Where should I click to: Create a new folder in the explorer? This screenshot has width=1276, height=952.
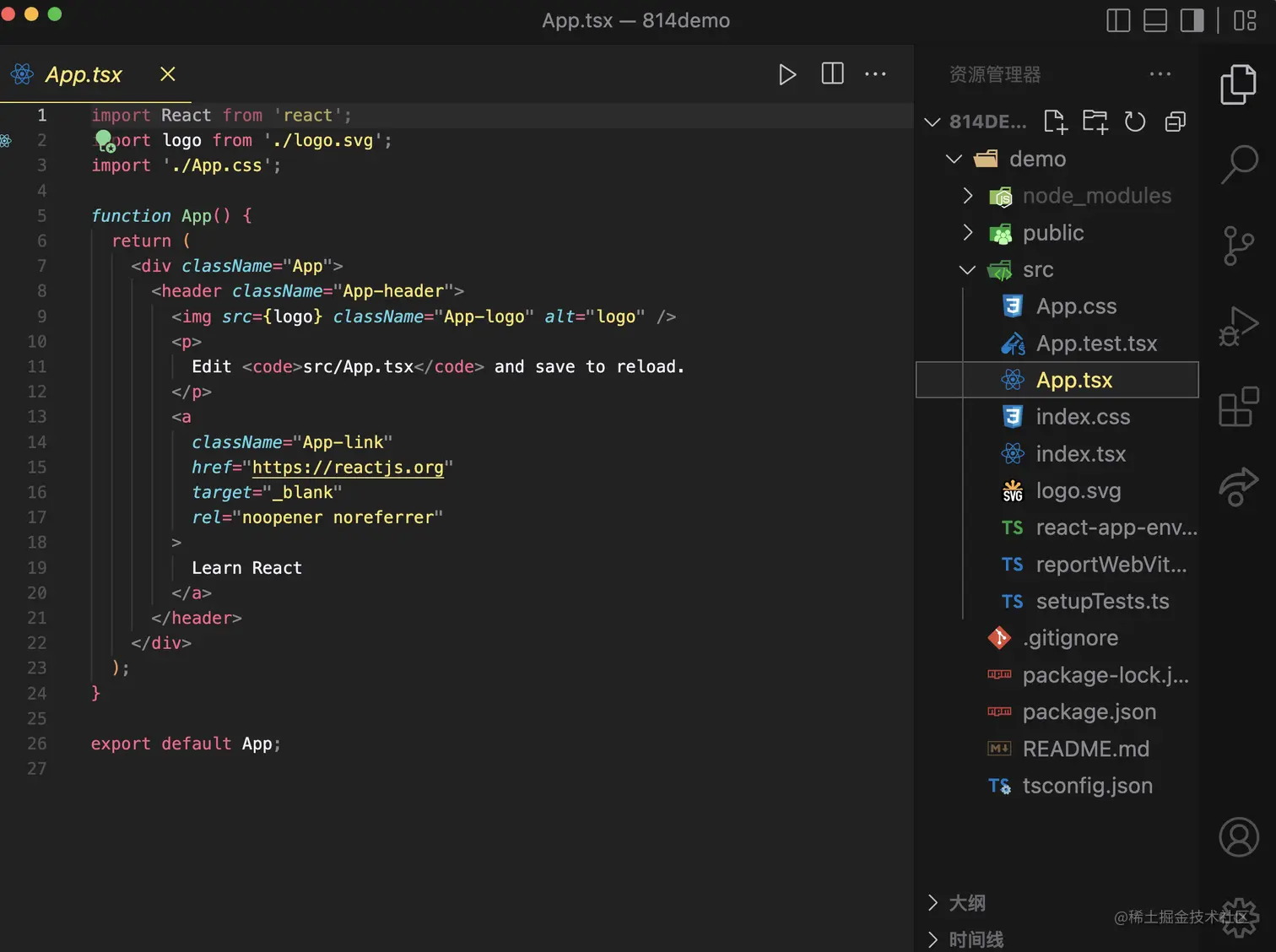[1095, 122]
